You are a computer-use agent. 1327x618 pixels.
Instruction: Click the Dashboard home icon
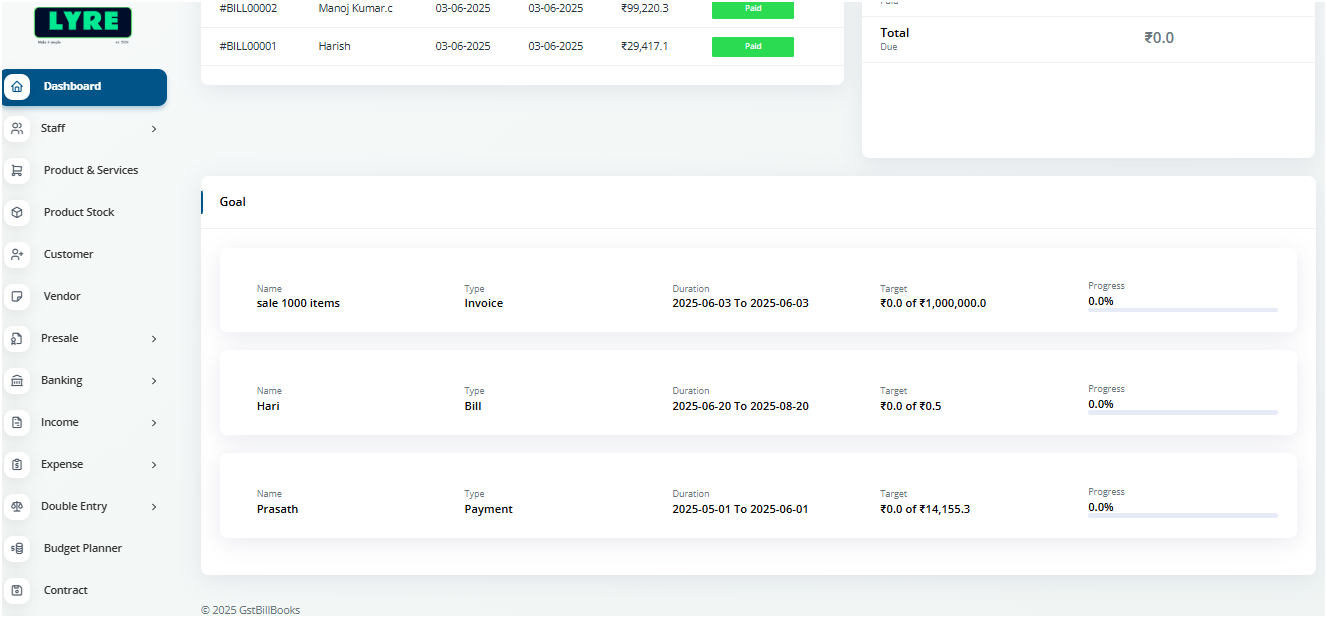click(x=17, y=87)
